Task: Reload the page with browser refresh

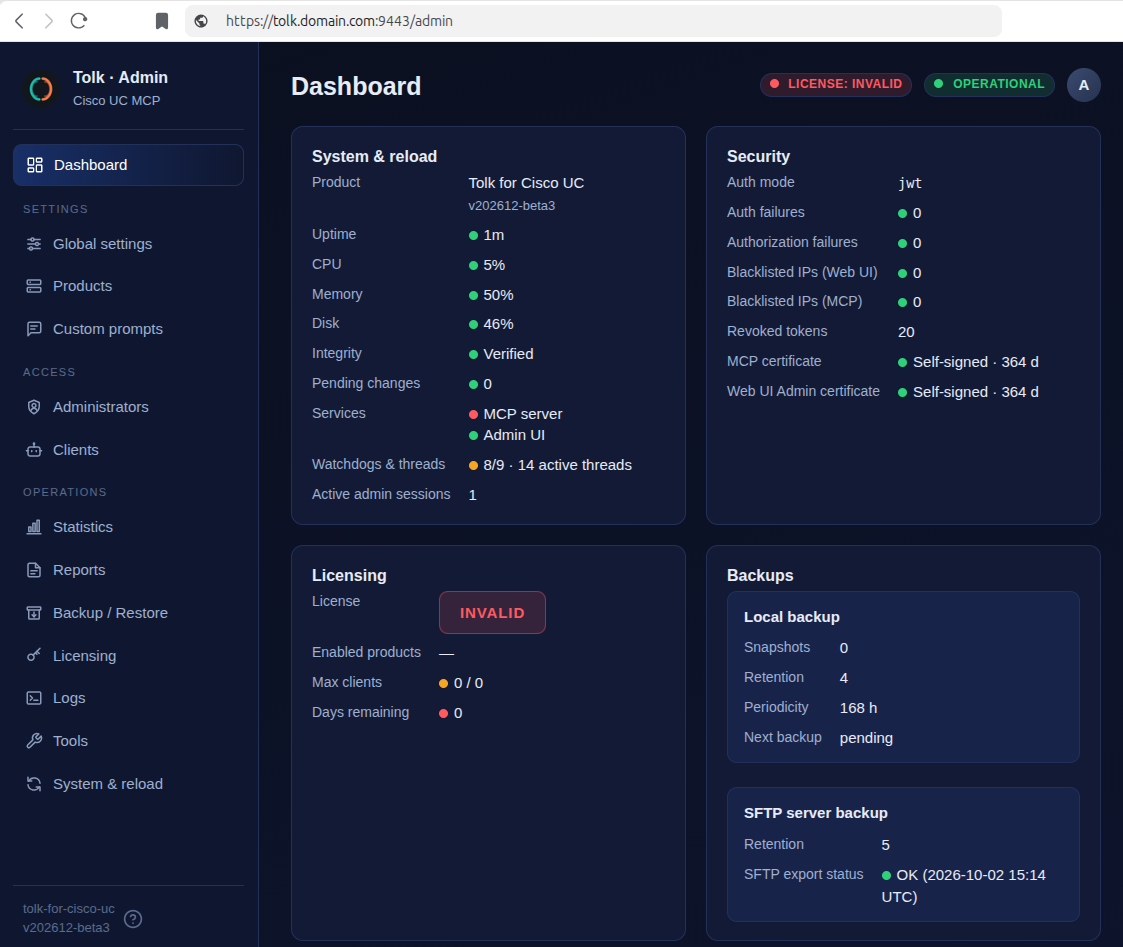Action: 79,21
